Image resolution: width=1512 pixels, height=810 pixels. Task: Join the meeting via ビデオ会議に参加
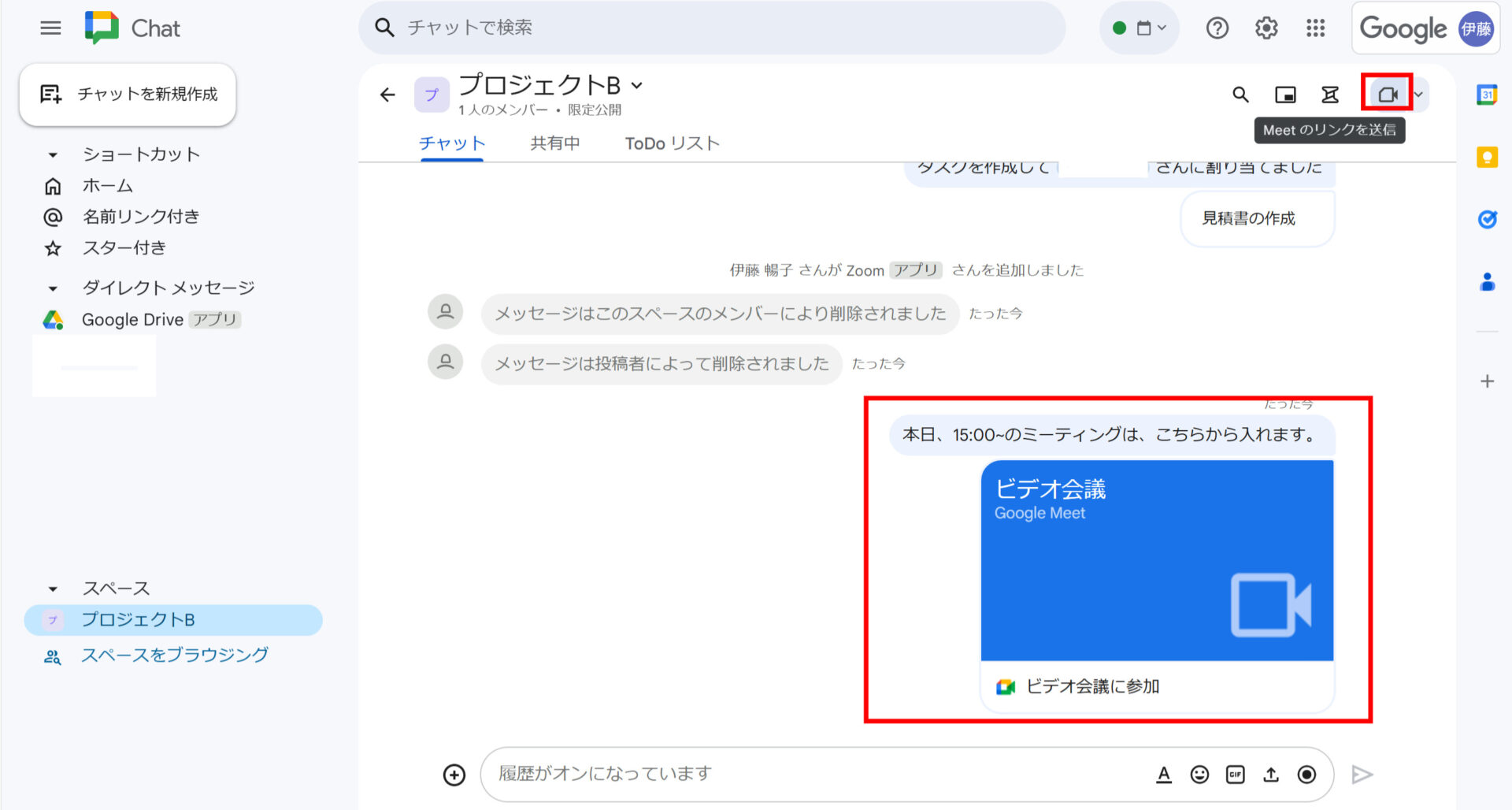(1092, 686)
